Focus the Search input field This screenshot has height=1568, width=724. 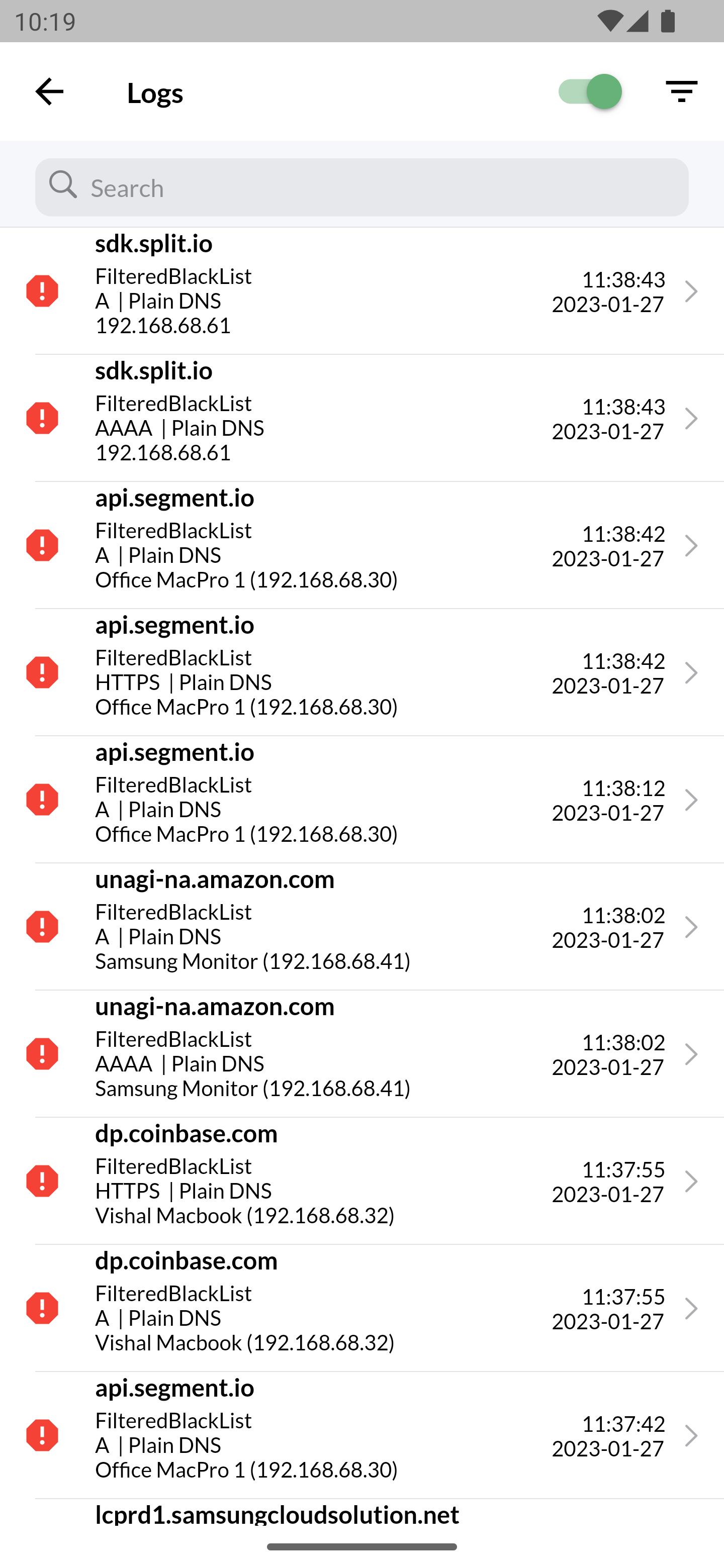point(361,187)
